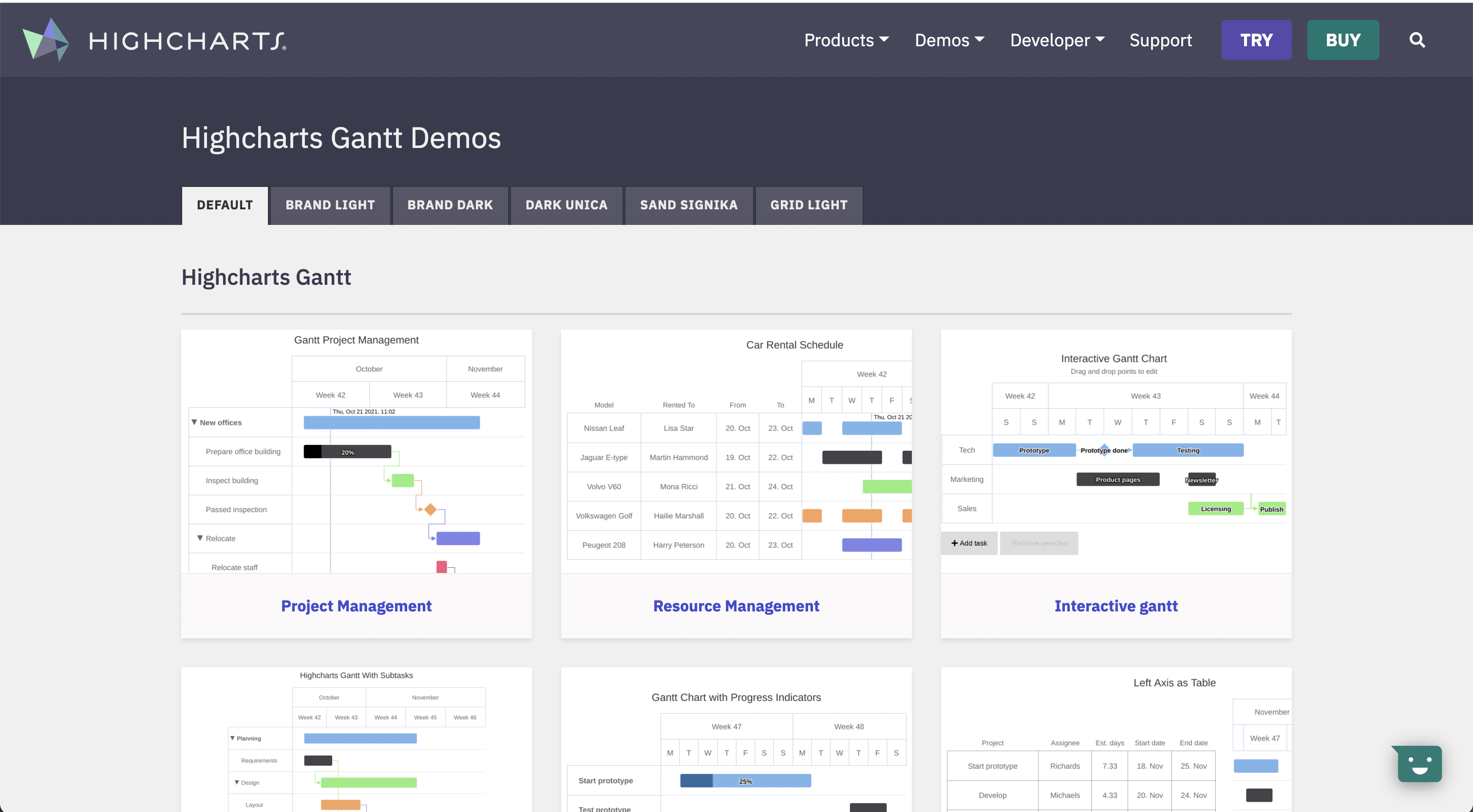This screenshot has width=1473, height=812.
Task: Open the Project Management demo link
Action: coord(356,606)
